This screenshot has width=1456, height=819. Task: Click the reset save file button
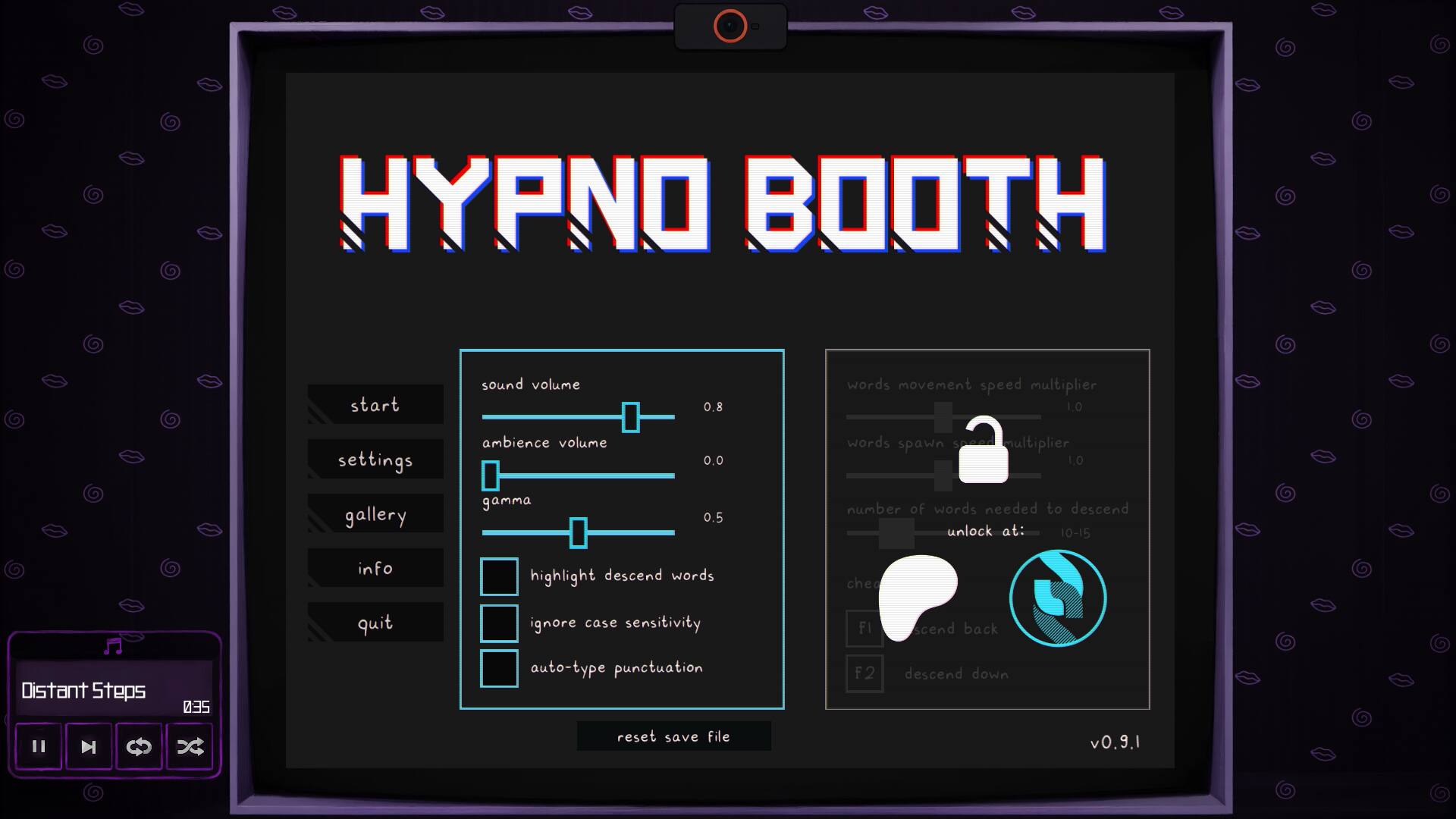coord(674,736)
